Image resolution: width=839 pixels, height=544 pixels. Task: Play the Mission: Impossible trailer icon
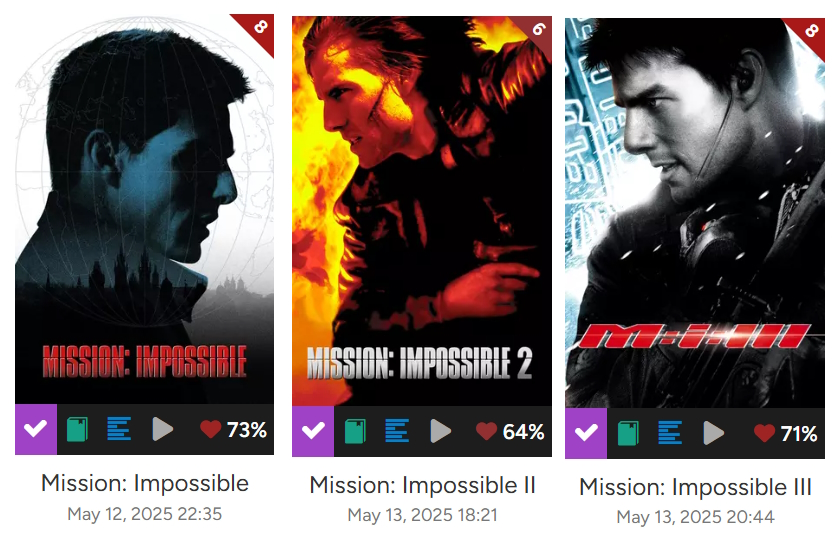[x=163, y=430]
